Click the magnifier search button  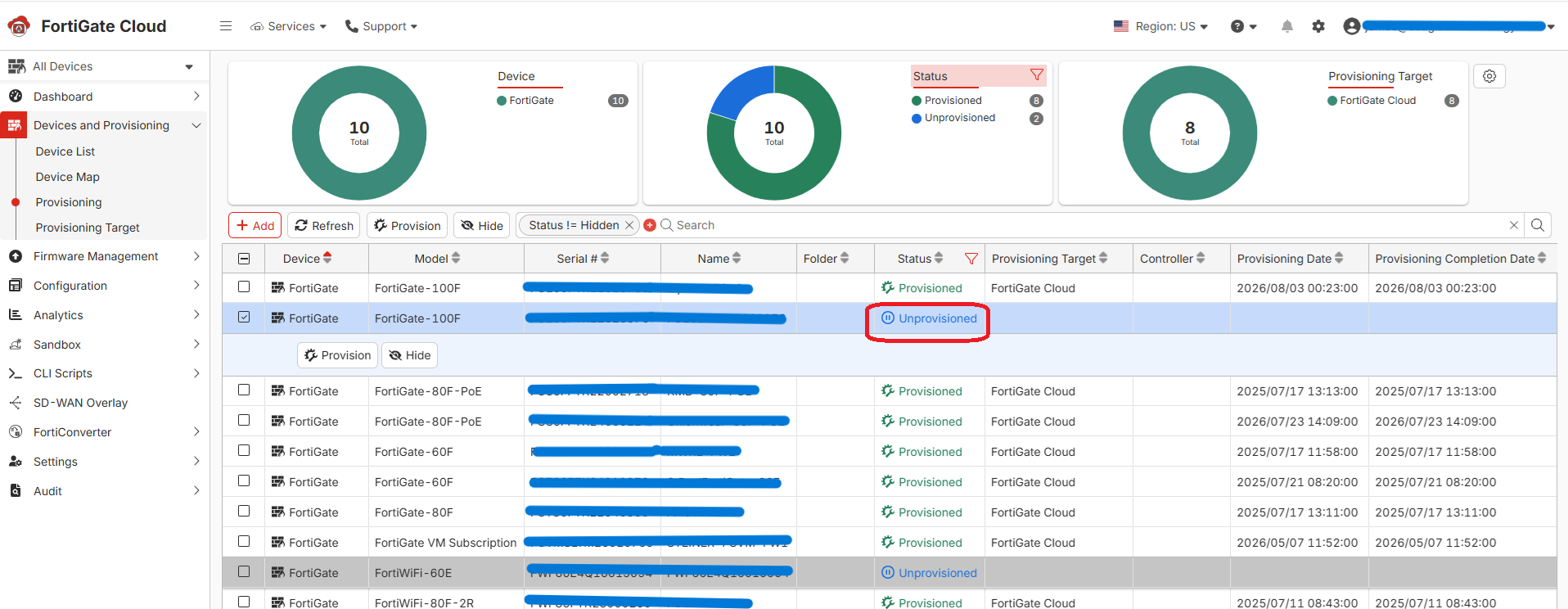1538,225
